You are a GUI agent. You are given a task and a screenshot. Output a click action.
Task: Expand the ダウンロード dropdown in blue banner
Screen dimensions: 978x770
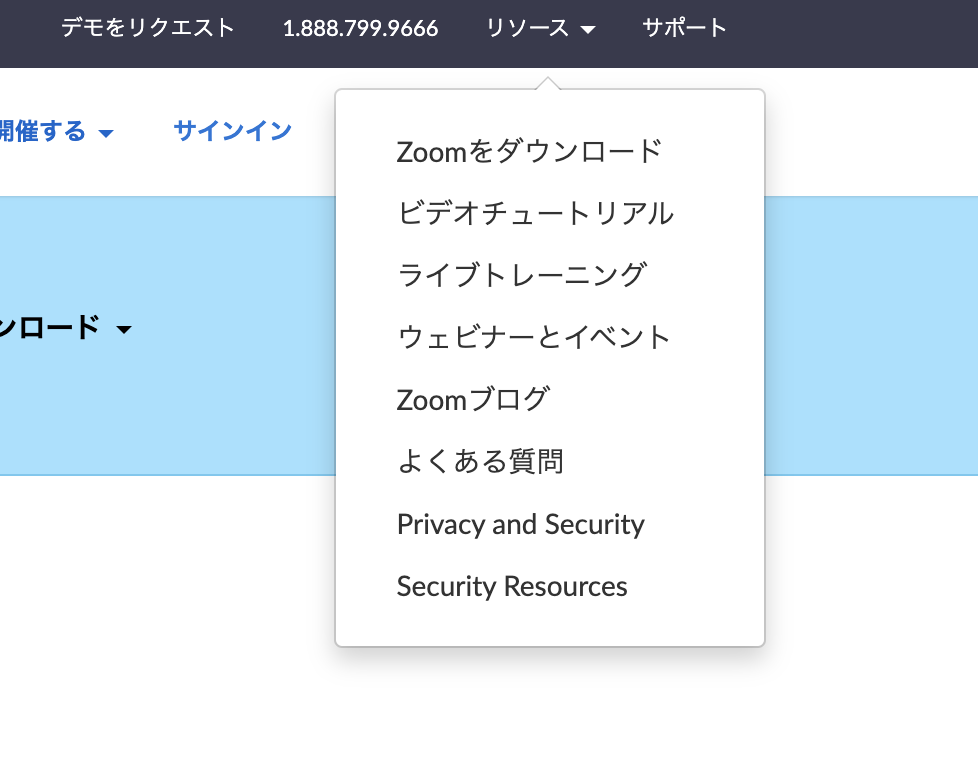coord(66,328)
